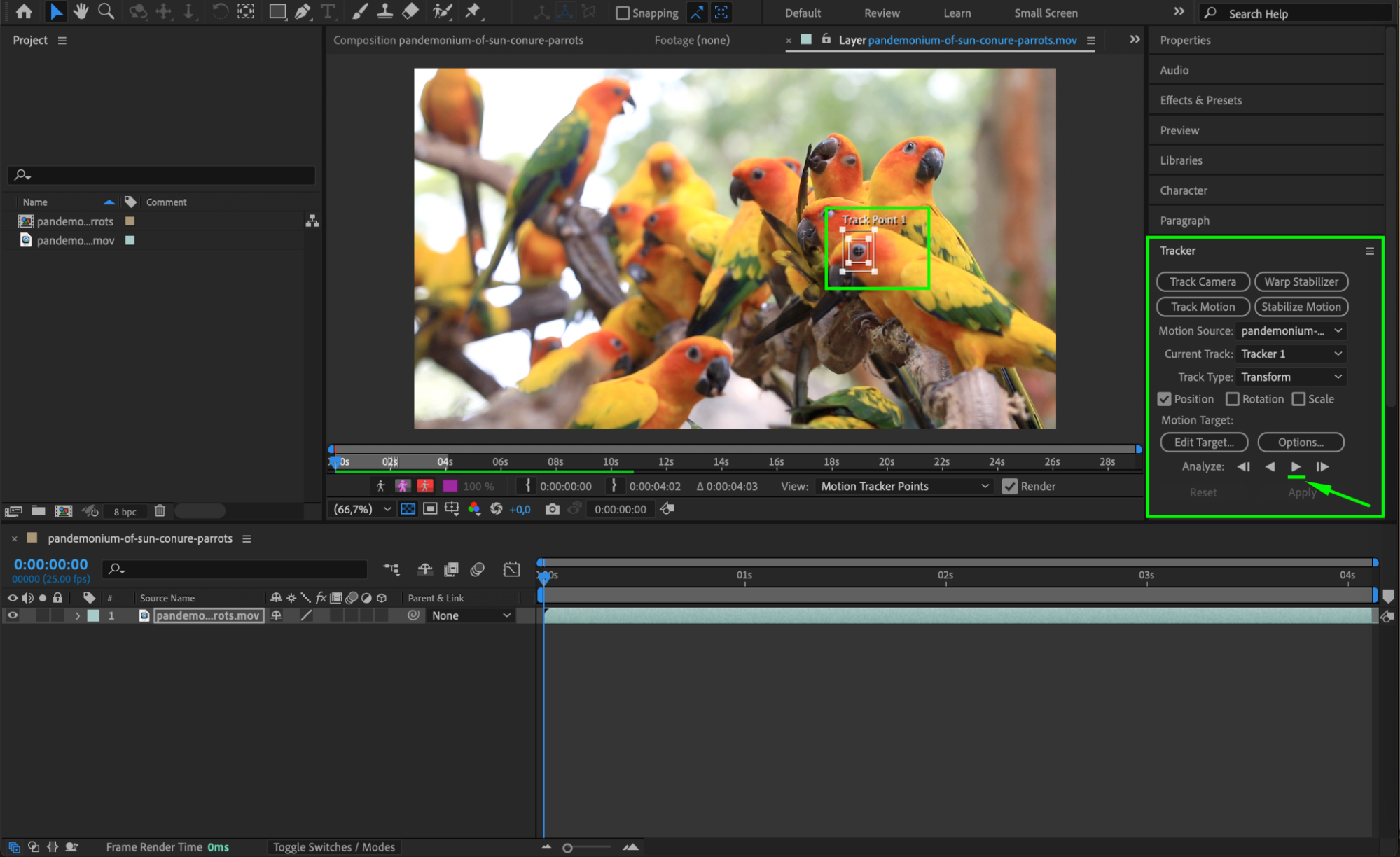Viewport: 1400px width, 857px height.
Task: Click the Track Motion button
Action: click(1203, 307)
